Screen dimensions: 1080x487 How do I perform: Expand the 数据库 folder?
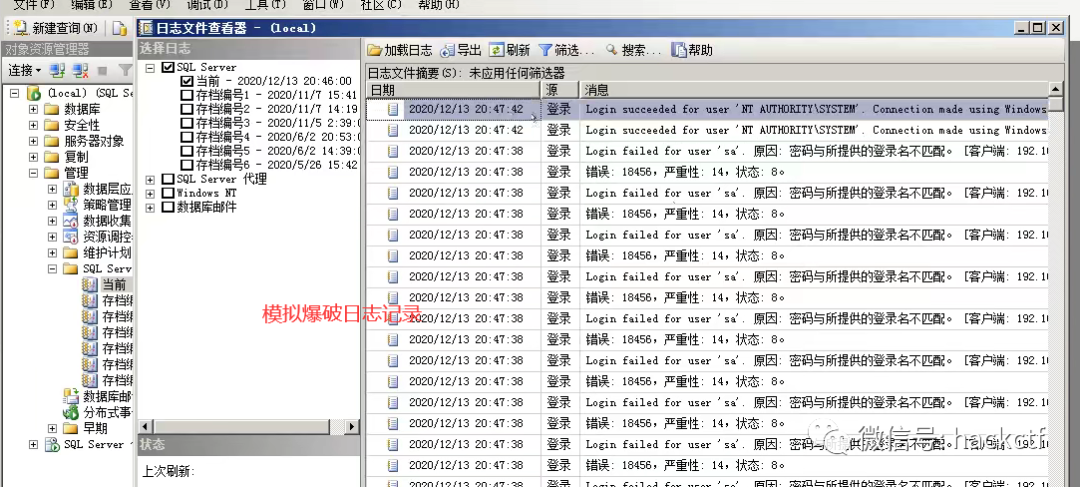coord(33,109)
